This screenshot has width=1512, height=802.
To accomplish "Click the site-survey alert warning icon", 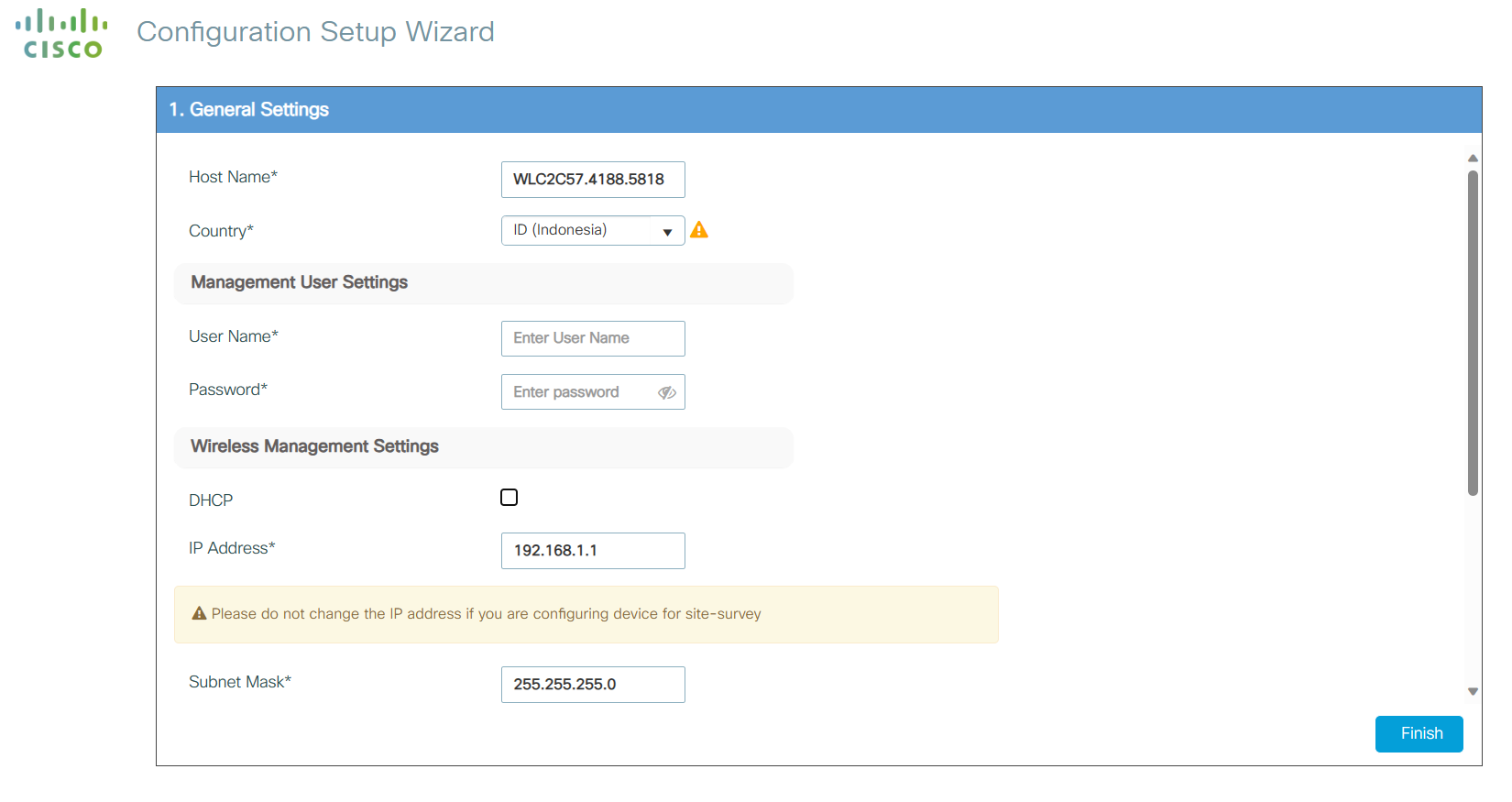I will click(x=199, y=613).
